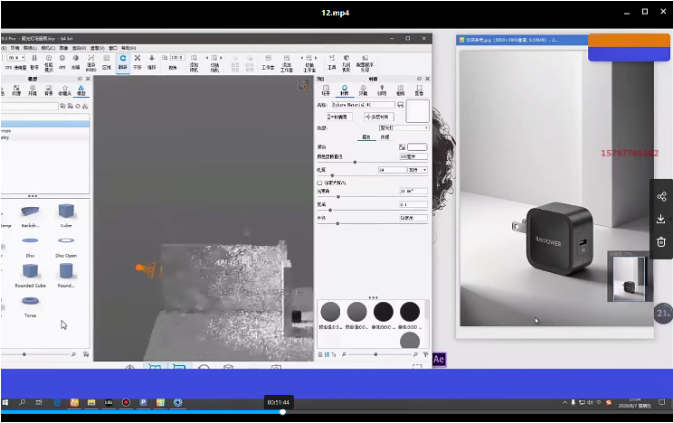This screenshot has width=673, height=423.
Task: Click the Multi-Material button
Action: [x=379, y=117]
